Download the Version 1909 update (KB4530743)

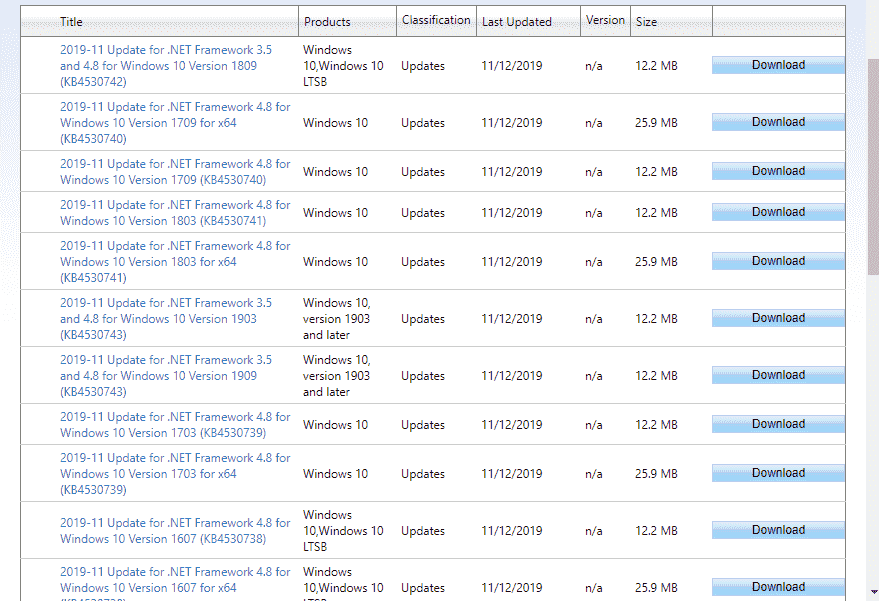778,375
